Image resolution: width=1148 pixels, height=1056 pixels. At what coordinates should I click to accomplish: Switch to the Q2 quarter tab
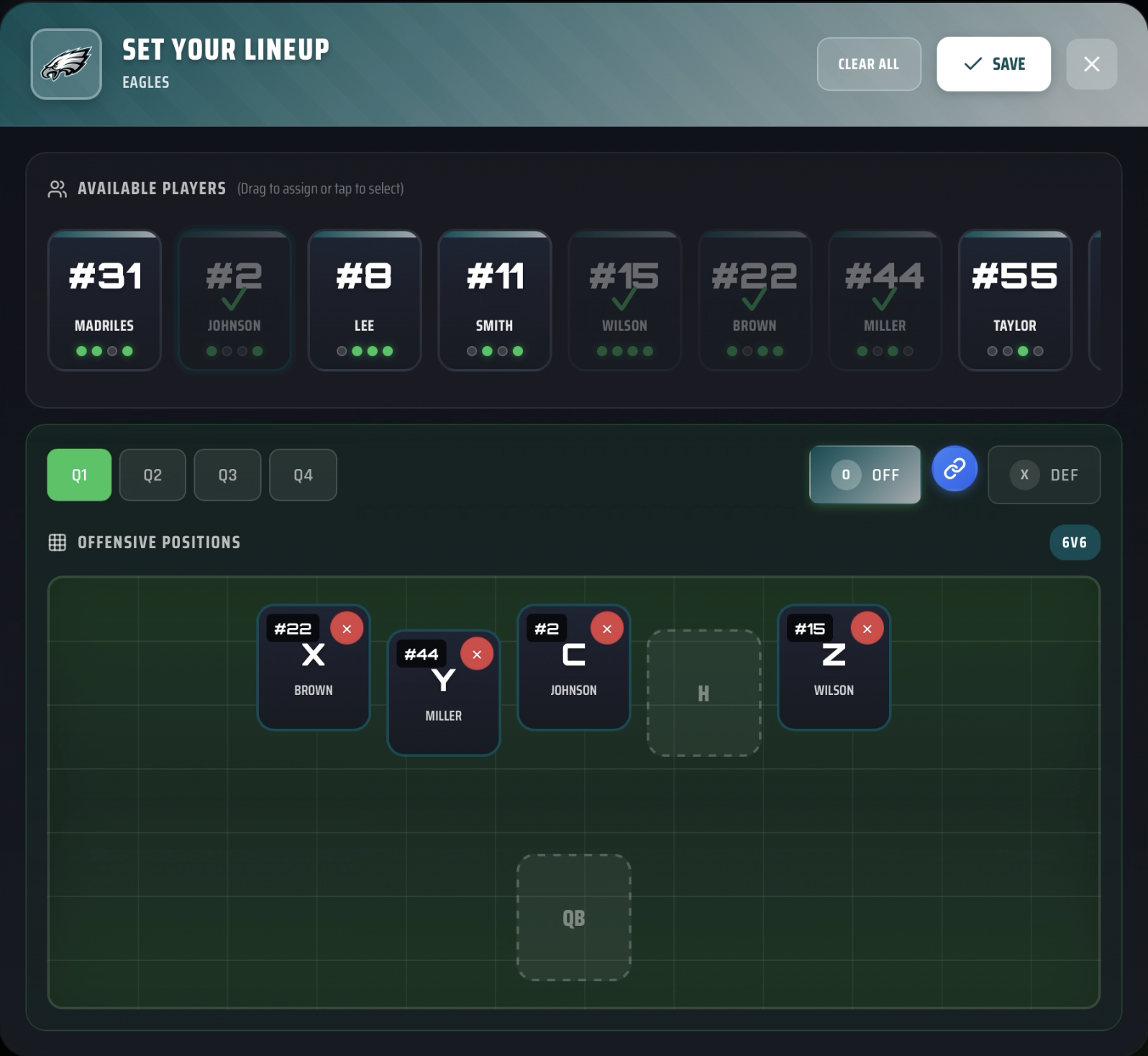tap(152, 475)
